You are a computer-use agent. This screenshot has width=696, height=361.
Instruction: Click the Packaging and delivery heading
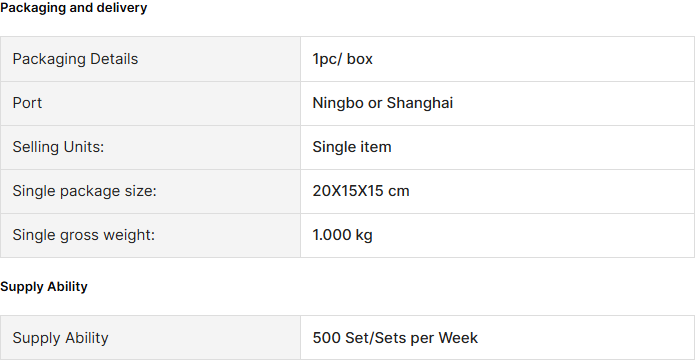click(74, 8)
